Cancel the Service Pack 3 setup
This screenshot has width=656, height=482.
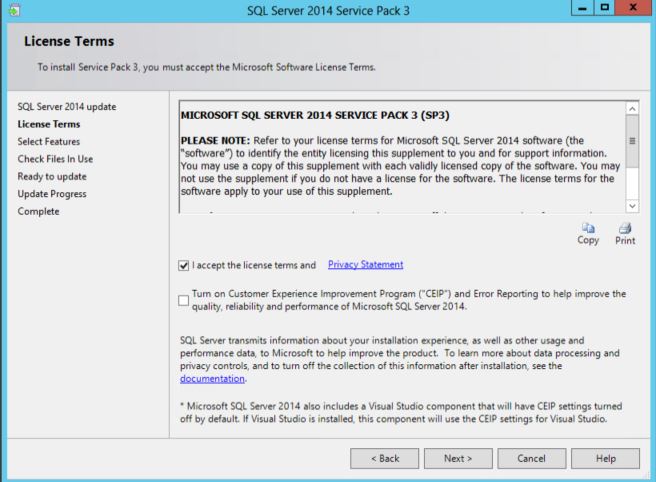click(532, 459)
